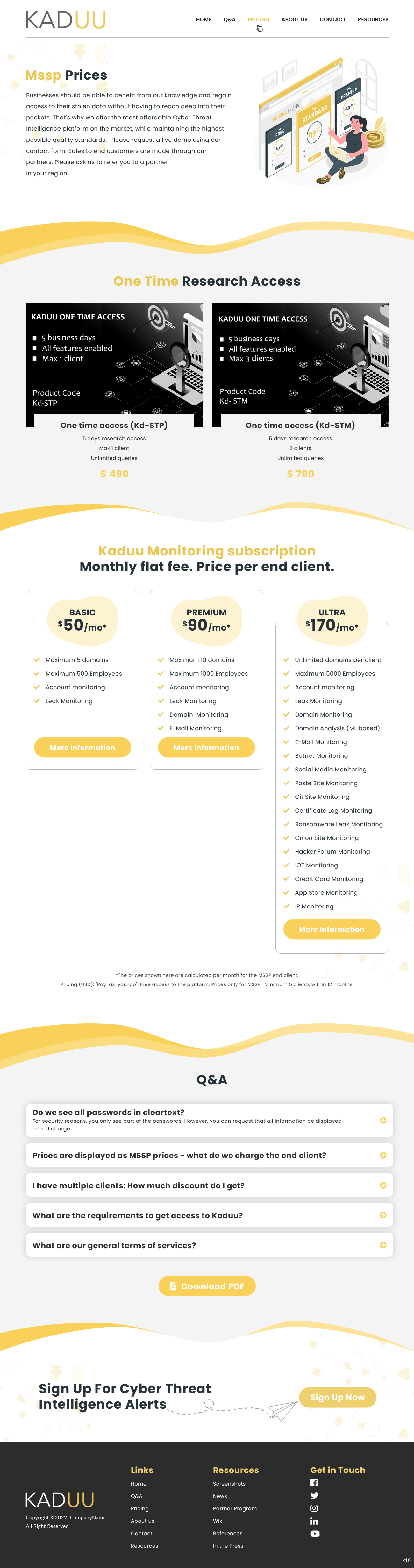Open Kaduu's Instagram from footer icons
Viewport: 414px width, 1568px height.
point(314,1508)
